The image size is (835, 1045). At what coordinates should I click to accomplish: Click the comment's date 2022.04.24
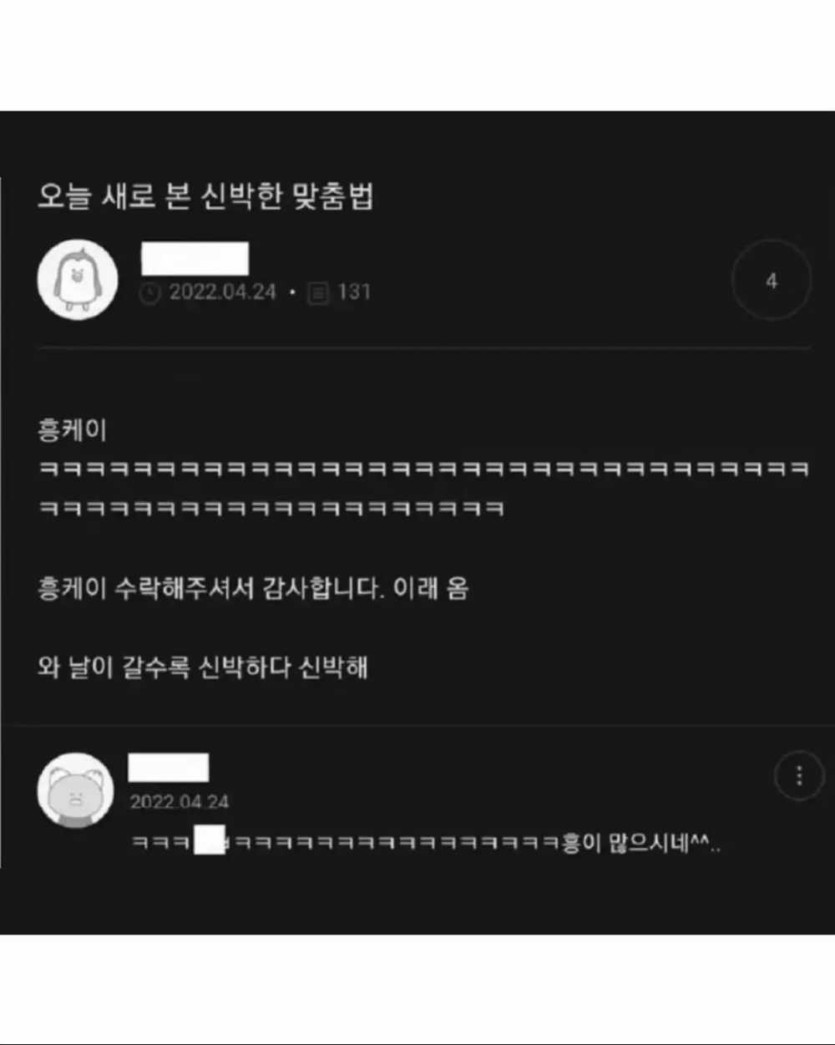179,801
